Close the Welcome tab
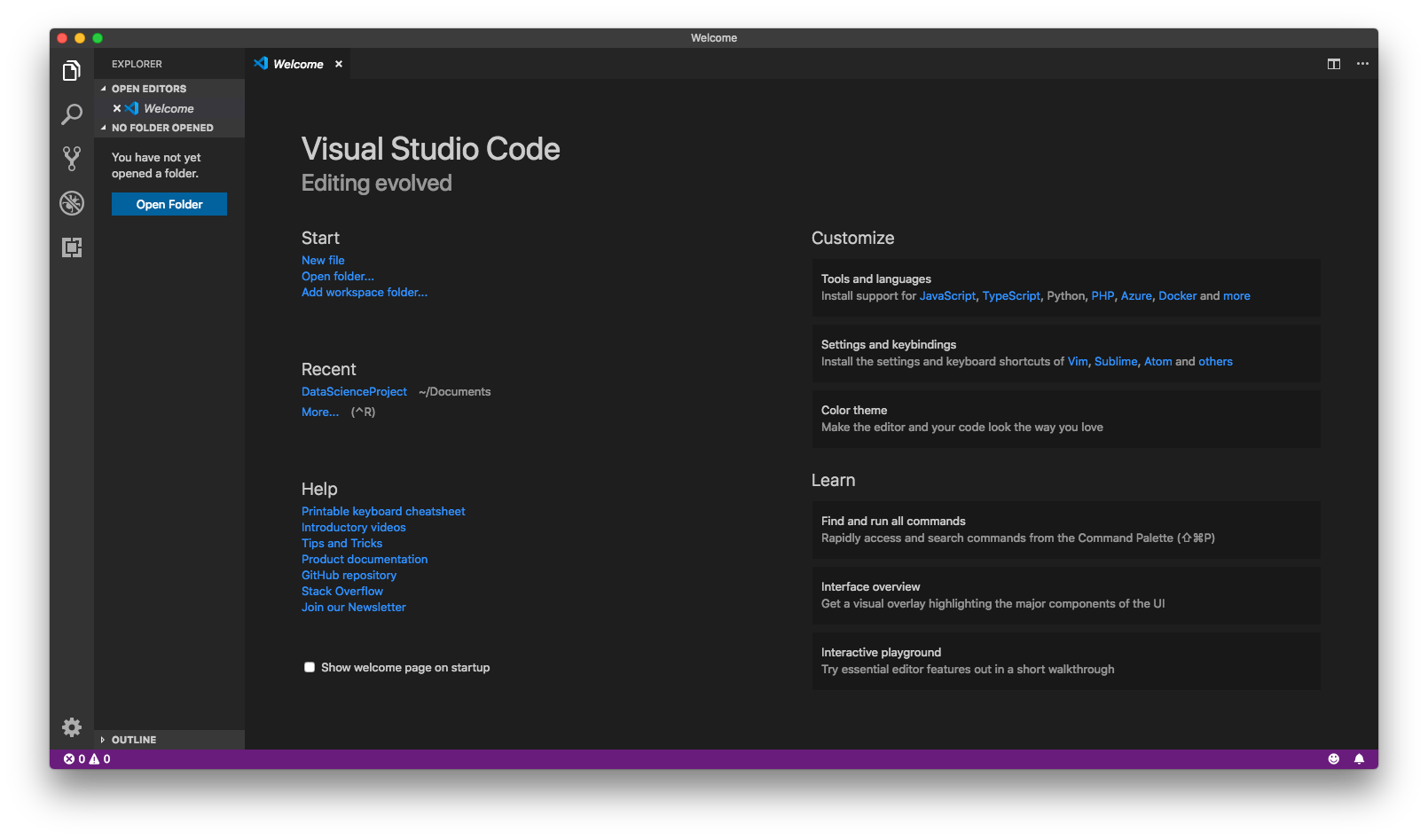Screen dimensions: 1428x840 coord(339,64)
